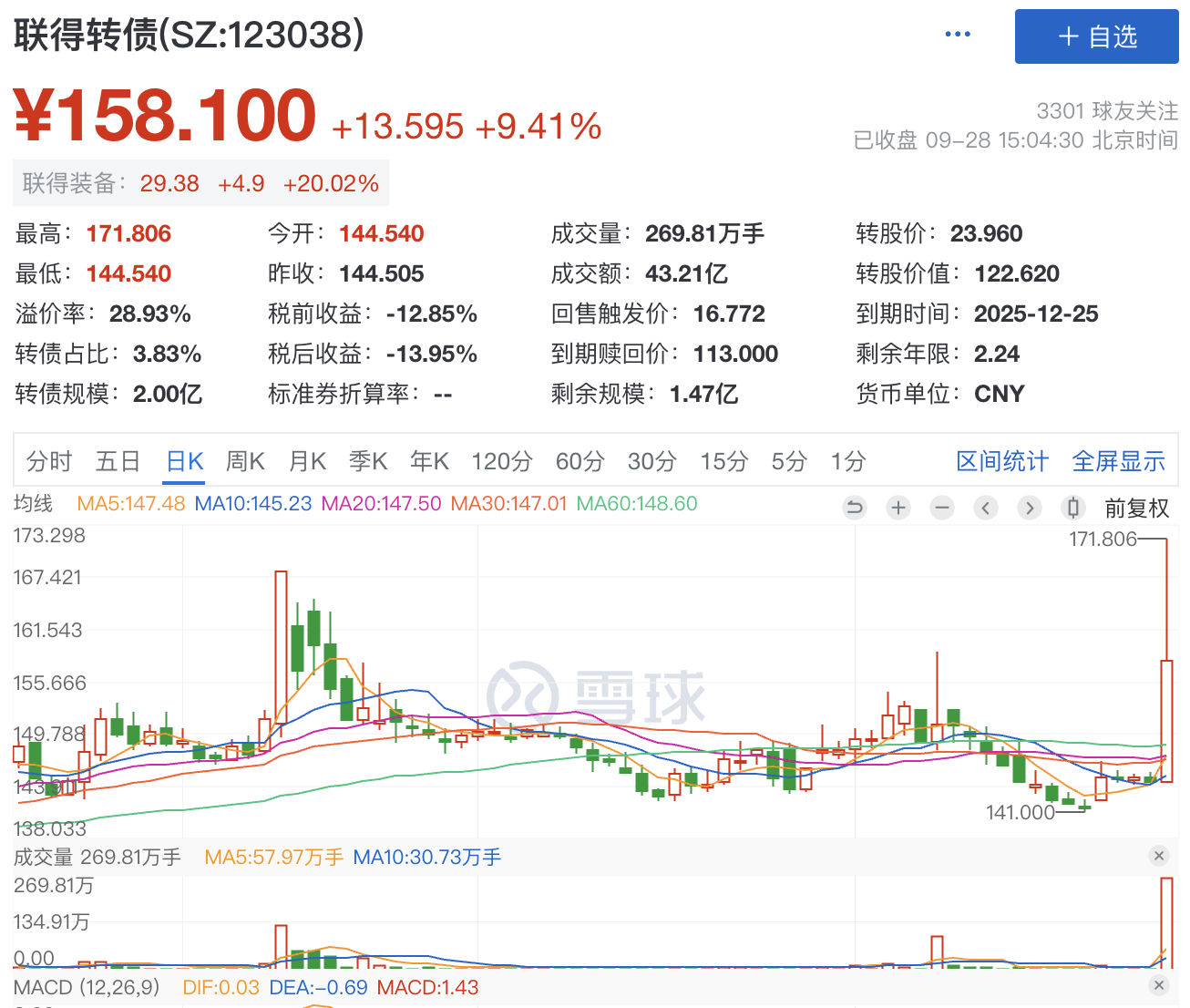Viewport: 1190px width, 1008px height.
Task: Zoom out the chart with minus icon
Action: tap(942, 508)
